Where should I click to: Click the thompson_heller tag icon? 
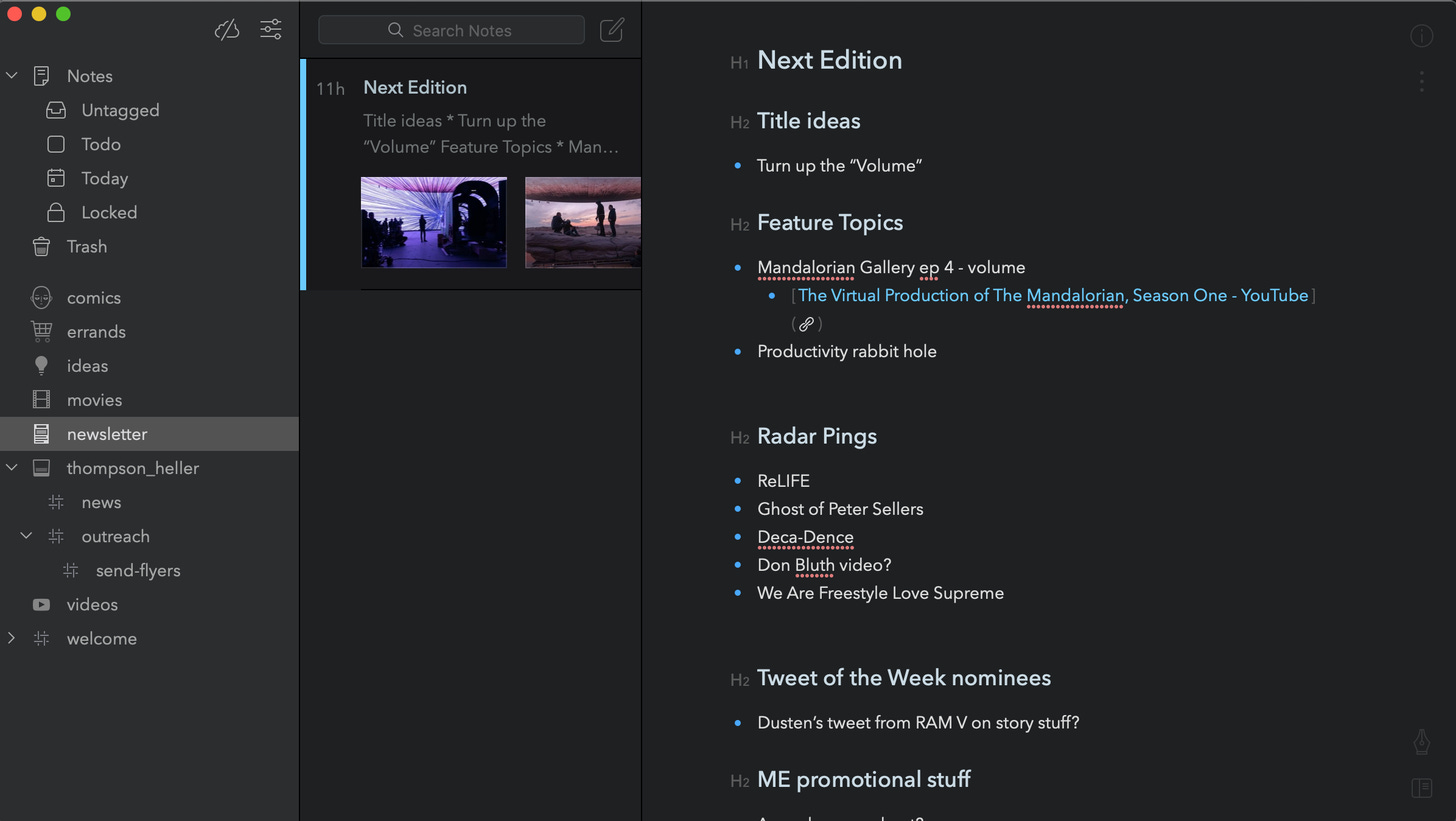(41, 468)
